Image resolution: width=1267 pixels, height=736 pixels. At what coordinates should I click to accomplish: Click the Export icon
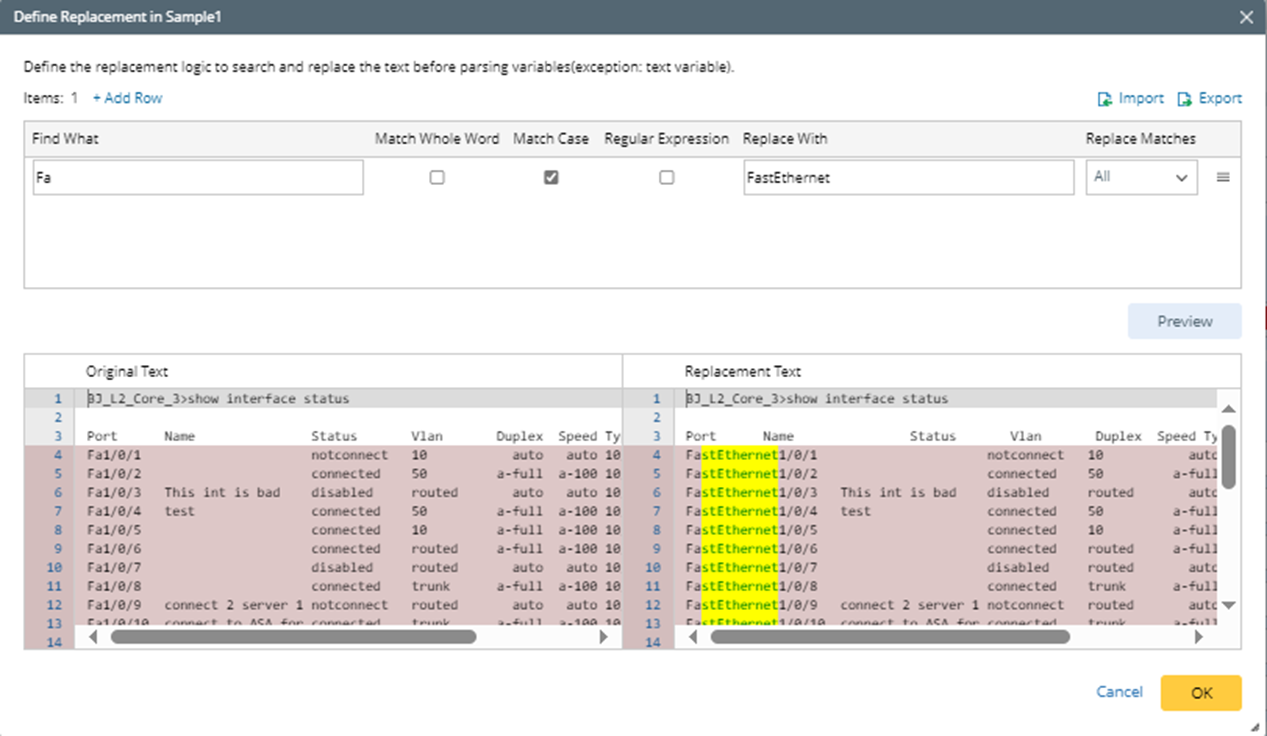pyautogui.click(x=1185, y=99)
